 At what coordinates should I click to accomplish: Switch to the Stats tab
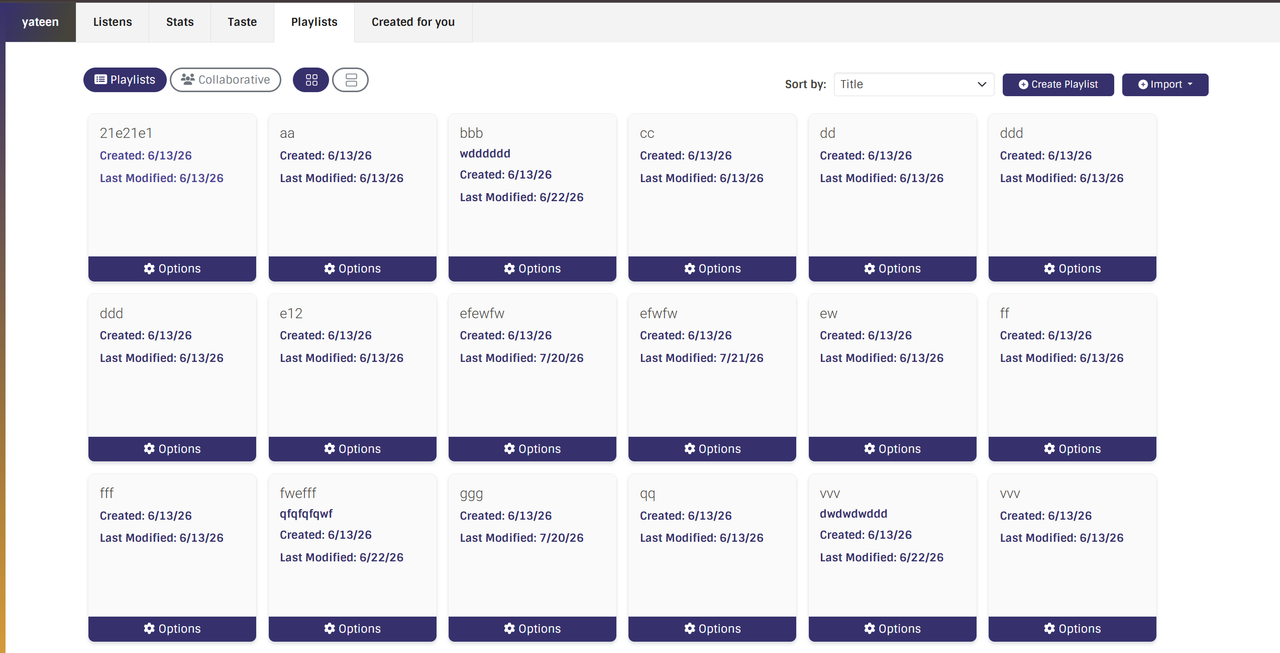(x=180, y=22)
